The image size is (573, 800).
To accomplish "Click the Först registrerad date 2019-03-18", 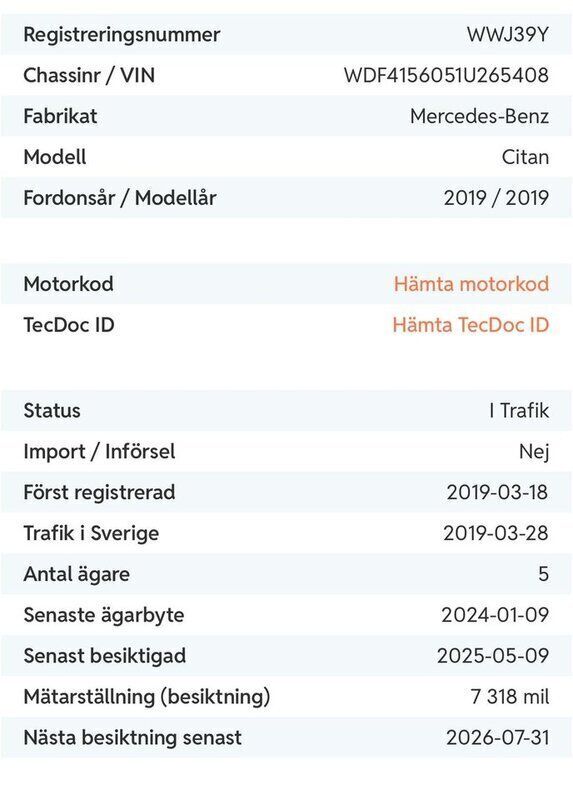I will 497,492.
